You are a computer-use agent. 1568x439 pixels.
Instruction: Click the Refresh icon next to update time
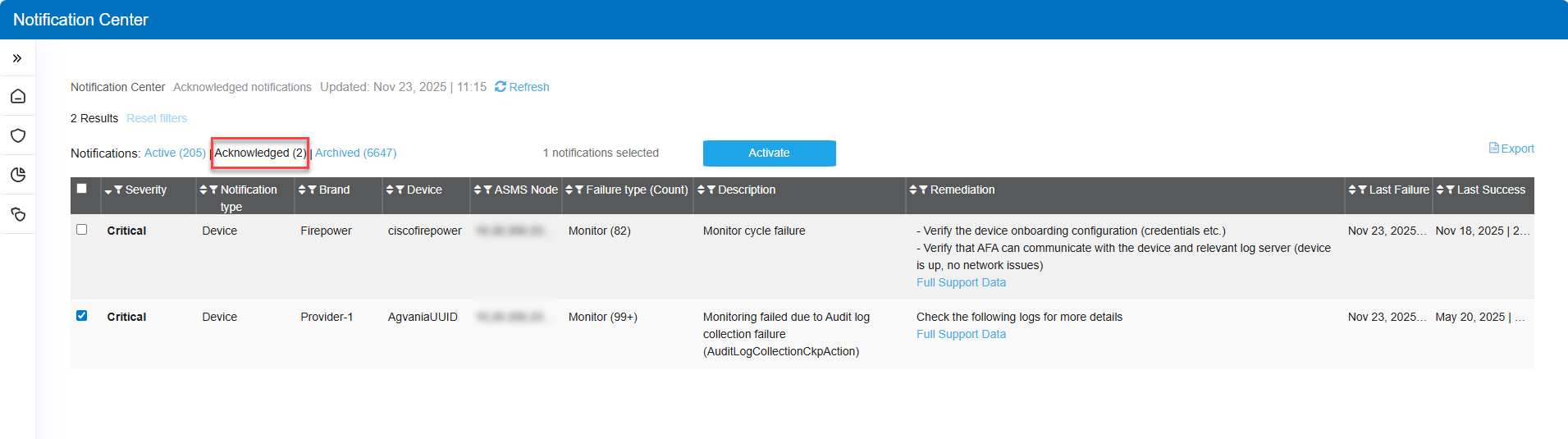pyautogui.click(x=501, y=87)
